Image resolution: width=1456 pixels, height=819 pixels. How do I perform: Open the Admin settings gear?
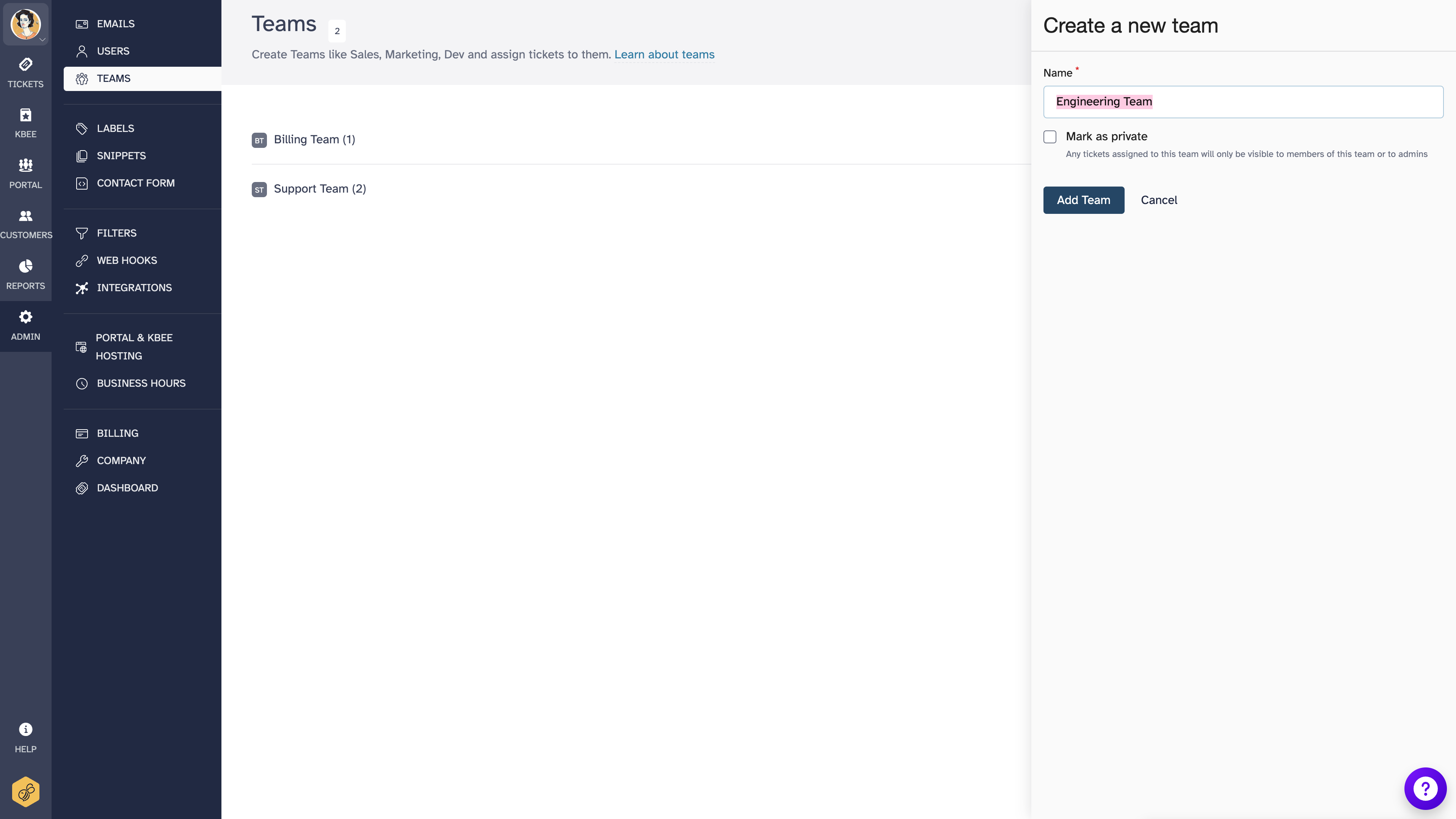tap(25, 325)
